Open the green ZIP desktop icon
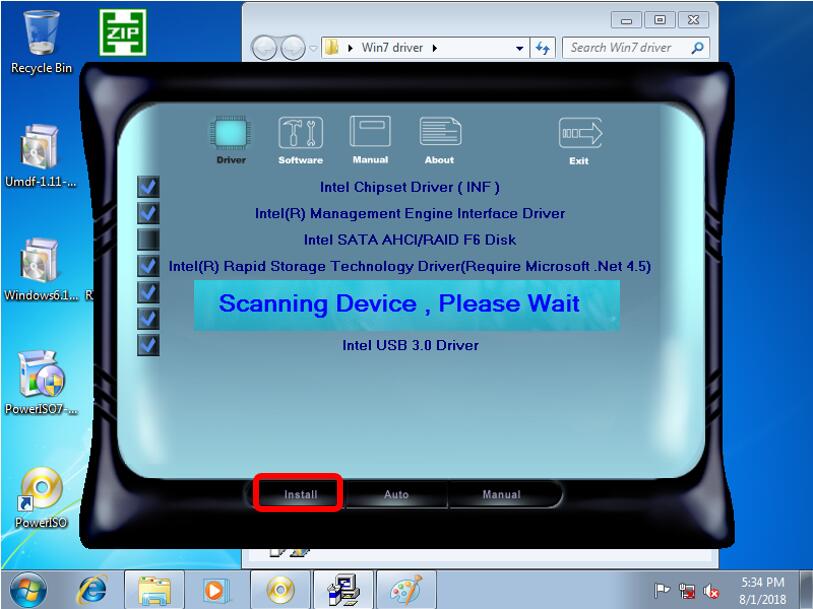813x609 pixels. click(x=123, y=33)
